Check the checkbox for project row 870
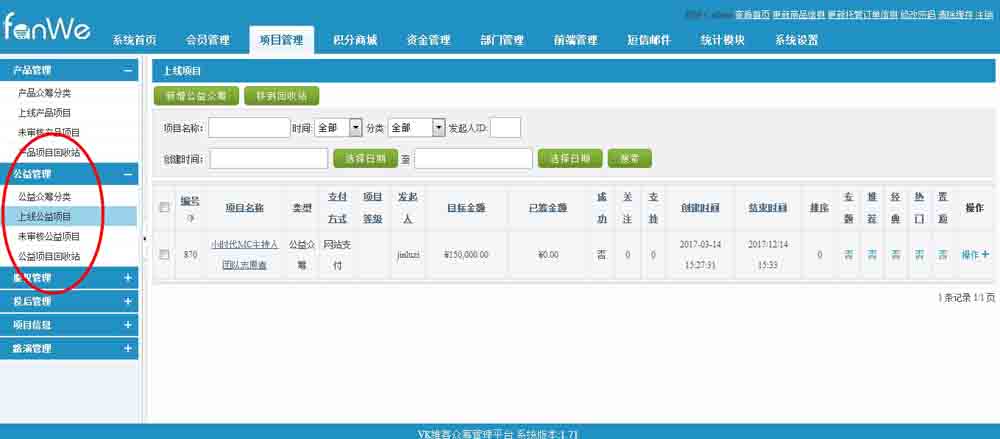This screenshot has height=439, width=1000. pos(164,255)
